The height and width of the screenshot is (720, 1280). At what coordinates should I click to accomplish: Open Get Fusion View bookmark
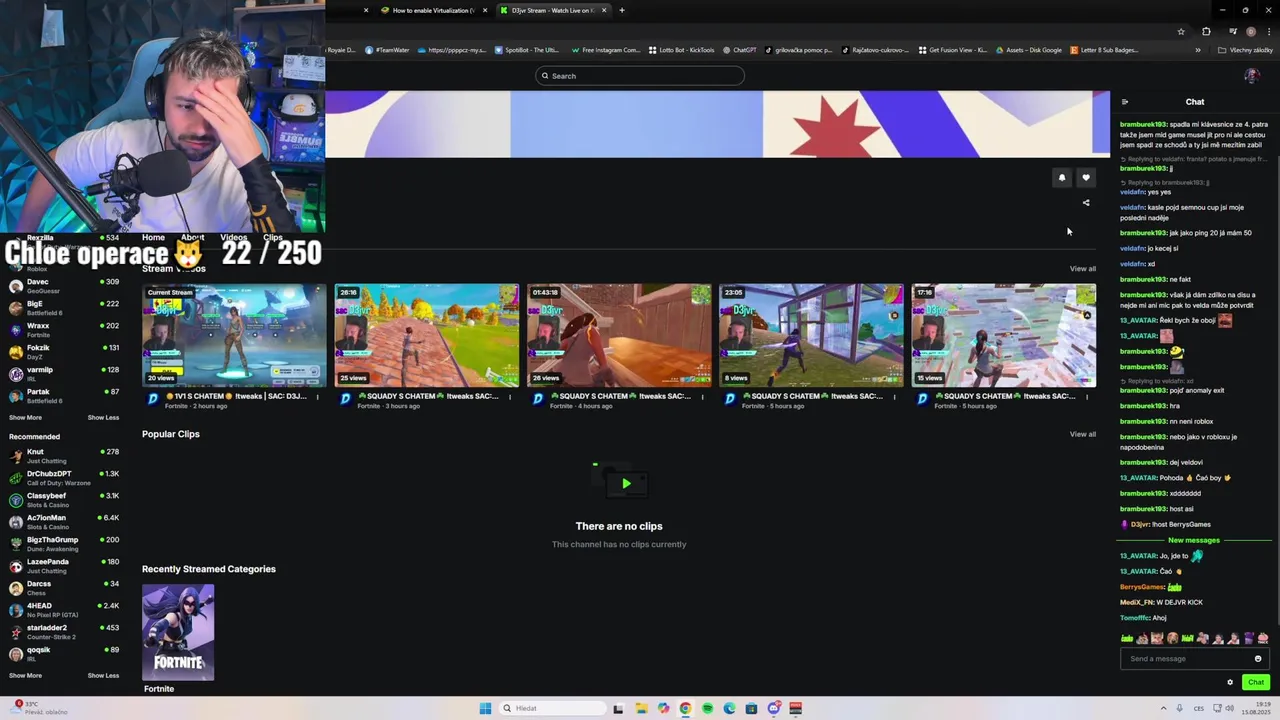953,50
